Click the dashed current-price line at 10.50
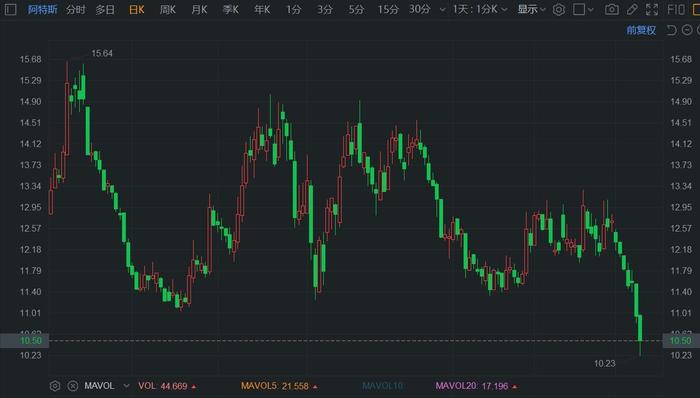Screen dimensions: 700x398 coord(356,341)
